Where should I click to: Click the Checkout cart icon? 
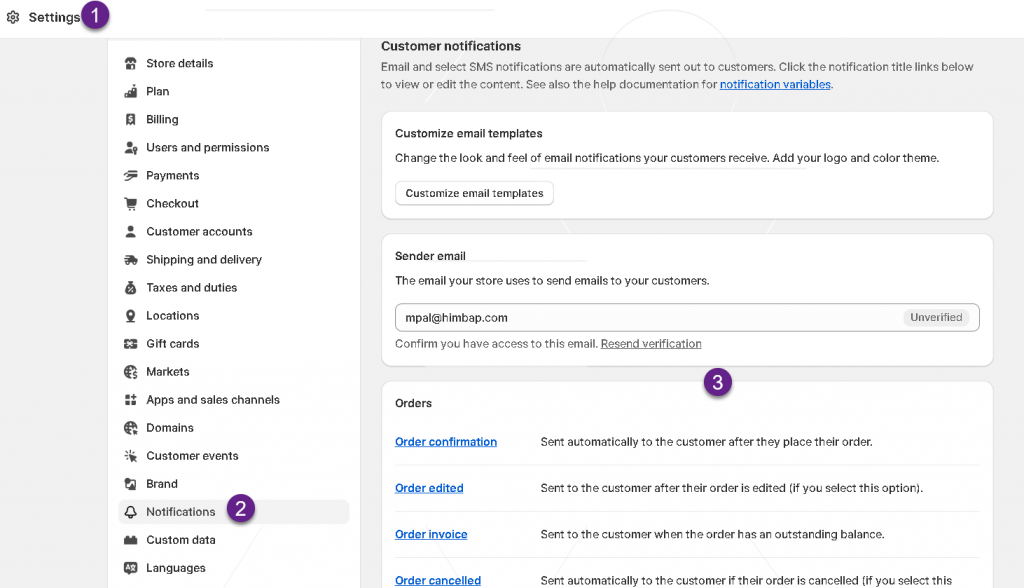[x=130, y=203]
